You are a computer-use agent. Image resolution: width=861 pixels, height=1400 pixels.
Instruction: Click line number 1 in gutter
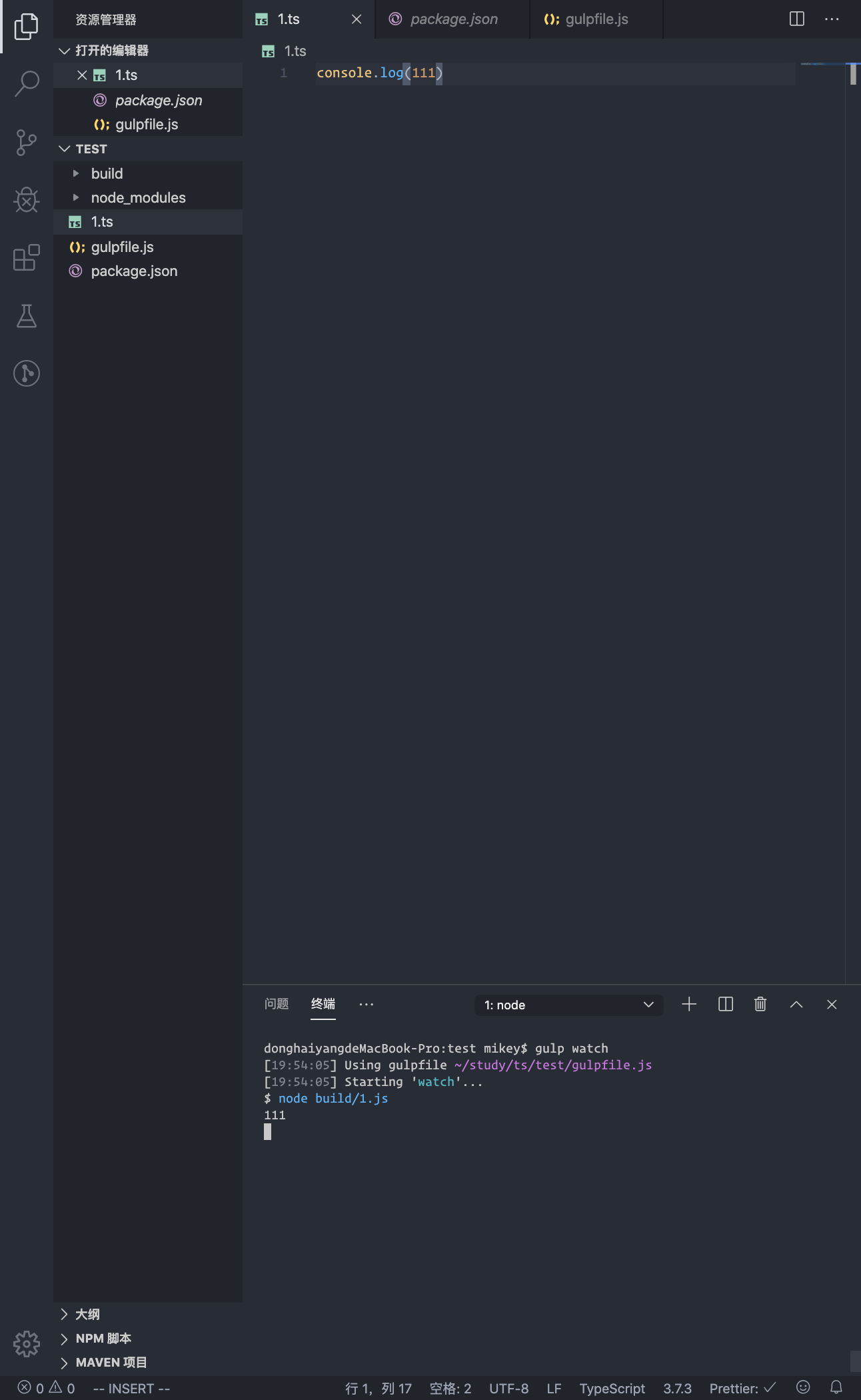284,73
